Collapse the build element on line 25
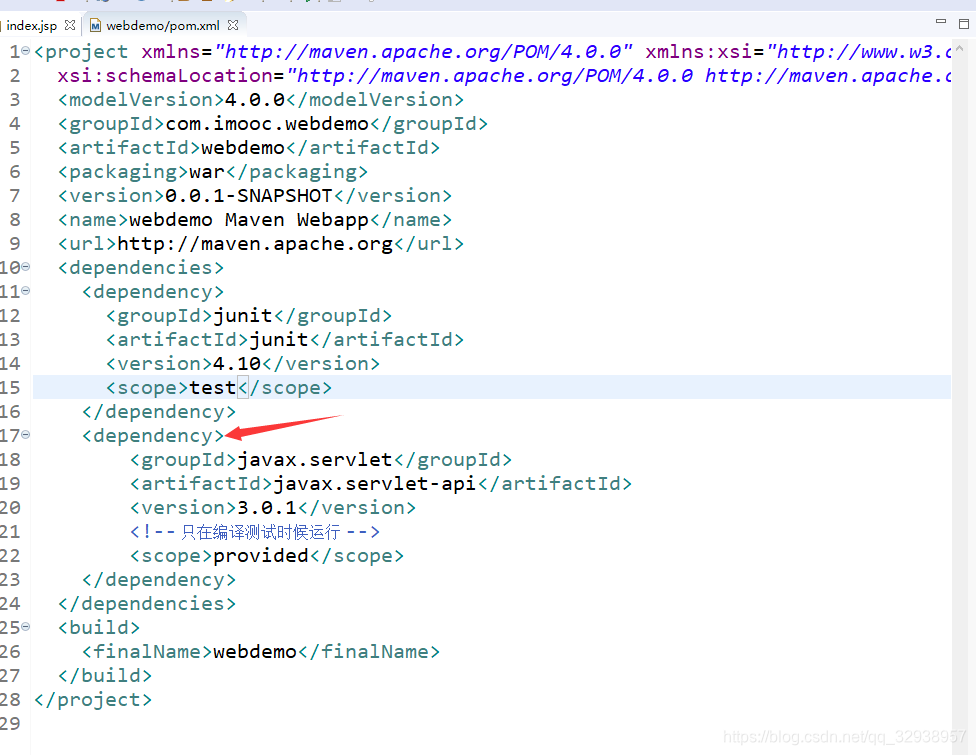976x755 pixels. pyautogui.click(x=26, y=627)
